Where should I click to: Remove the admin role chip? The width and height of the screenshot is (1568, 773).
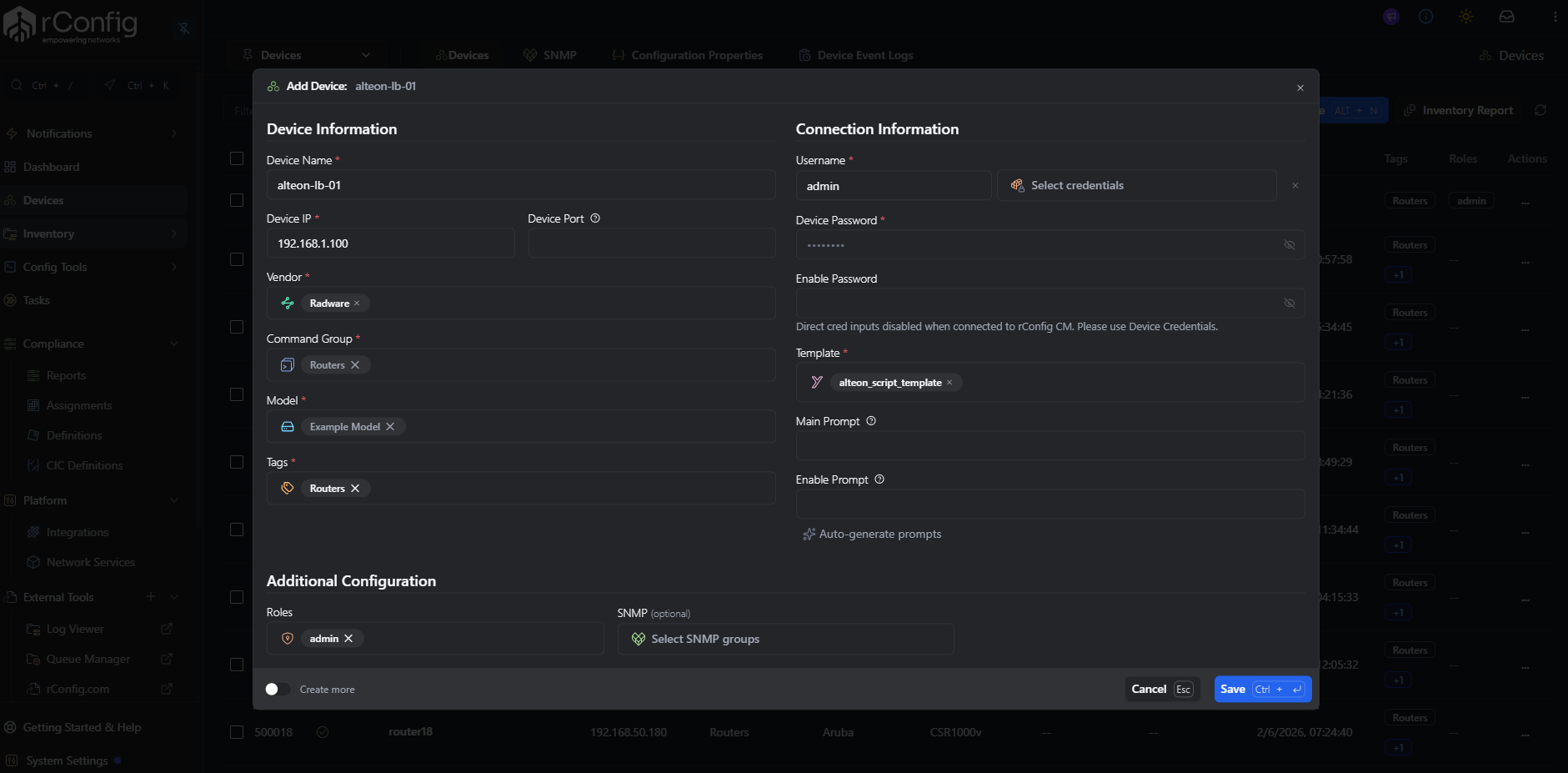(x=348, y=639)
